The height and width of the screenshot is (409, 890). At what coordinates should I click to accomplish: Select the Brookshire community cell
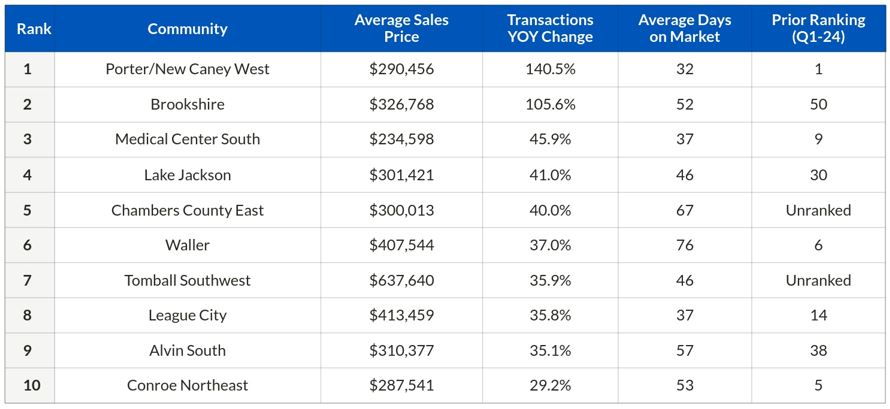[x=187, y=104]
